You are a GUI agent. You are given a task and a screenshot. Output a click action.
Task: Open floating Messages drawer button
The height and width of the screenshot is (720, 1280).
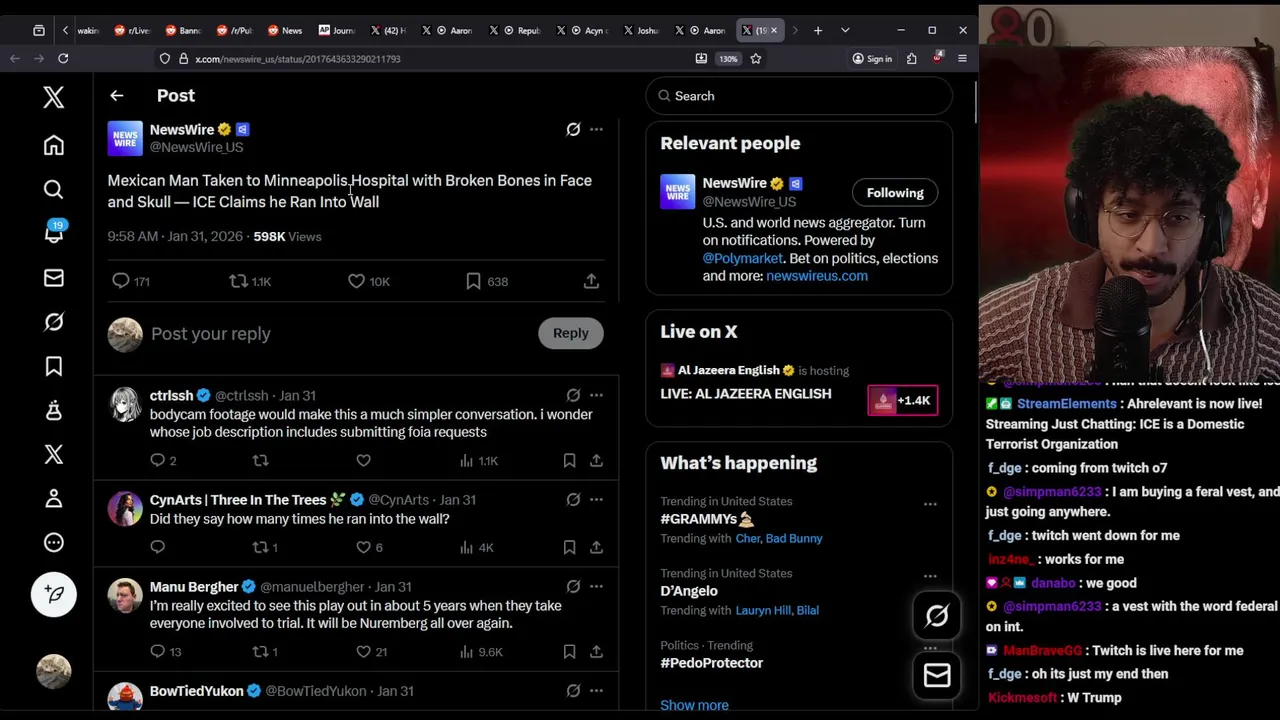click(x=937, y=676)
